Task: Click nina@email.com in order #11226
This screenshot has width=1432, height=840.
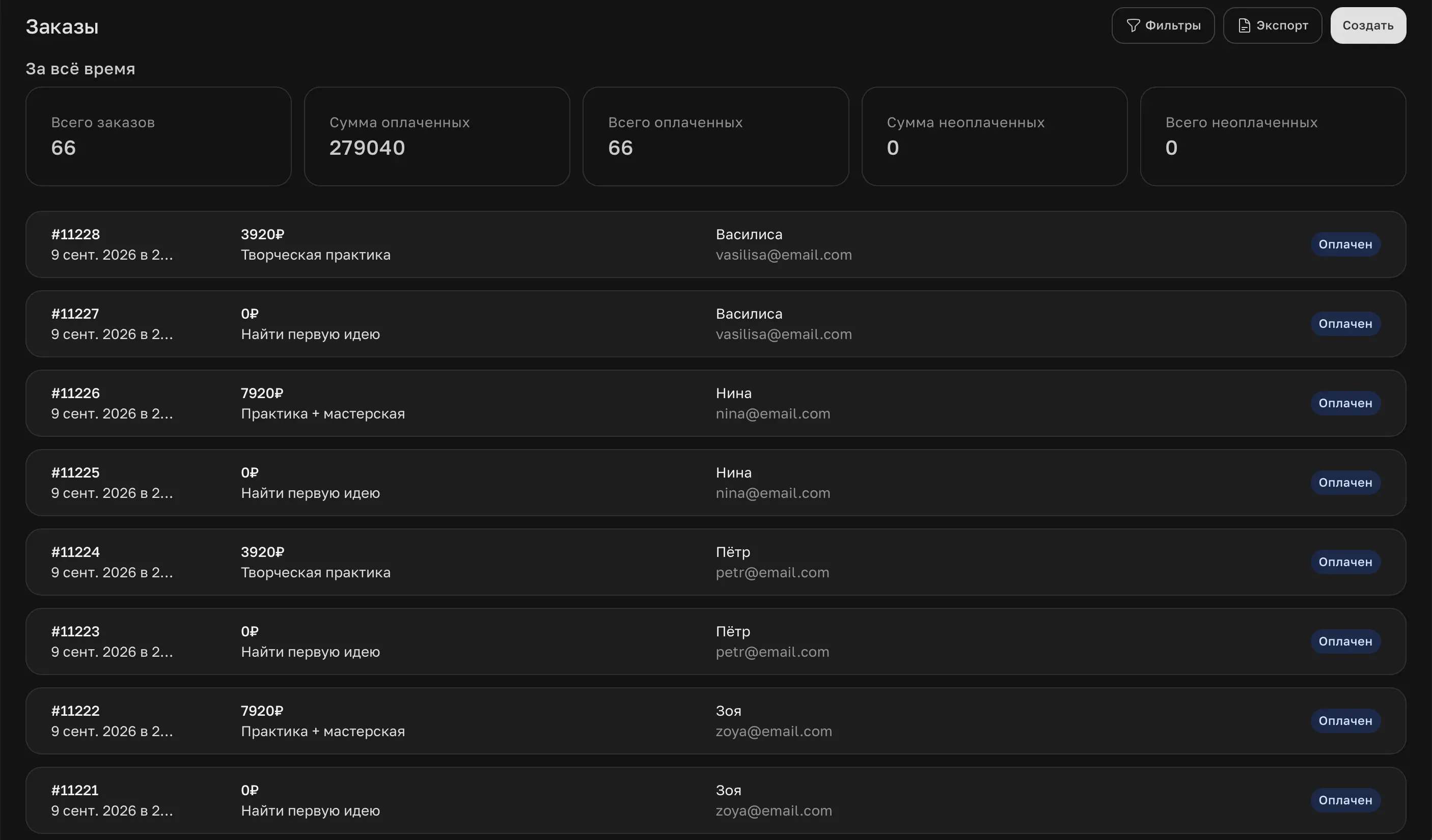Action: (773, 413)
